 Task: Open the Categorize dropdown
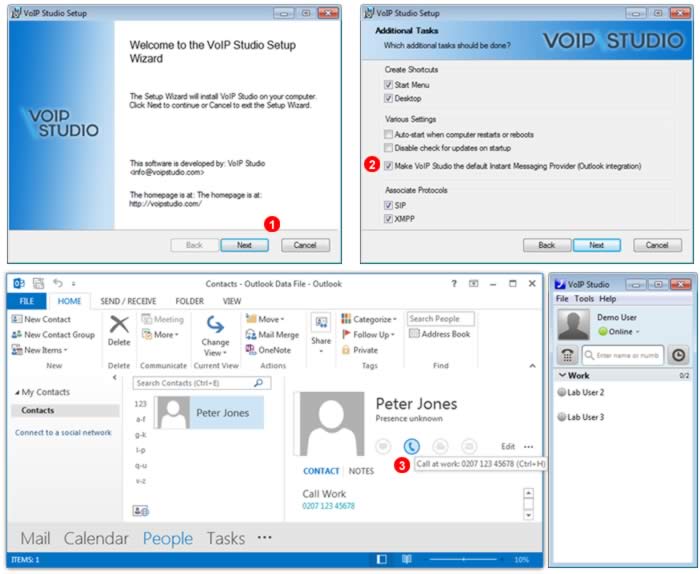click(369, 319)
